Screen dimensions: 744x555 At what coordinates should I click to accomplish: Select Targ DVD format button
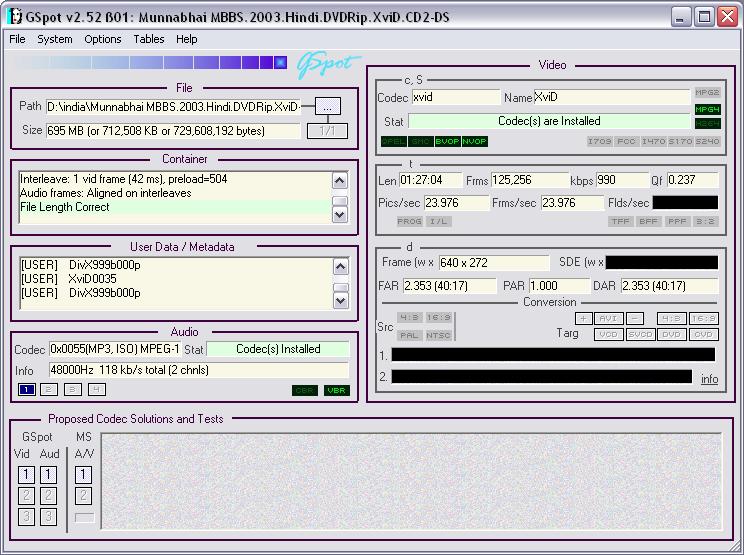tap(671, 334)
